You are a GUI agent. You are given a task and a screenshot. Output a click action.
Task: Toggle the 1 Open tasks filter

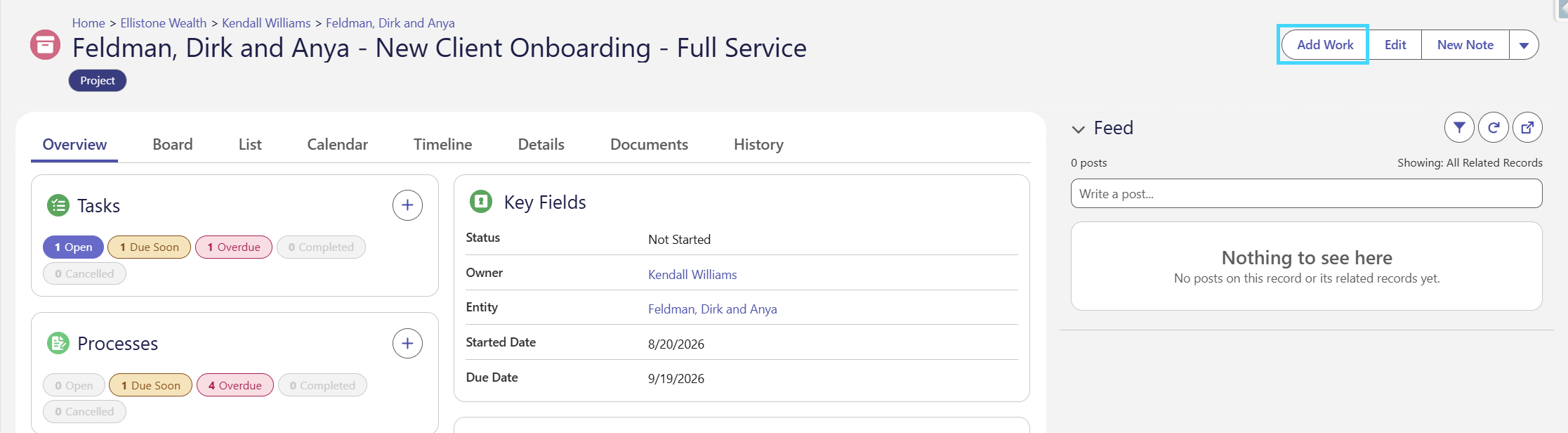click(x=74, y=247)
